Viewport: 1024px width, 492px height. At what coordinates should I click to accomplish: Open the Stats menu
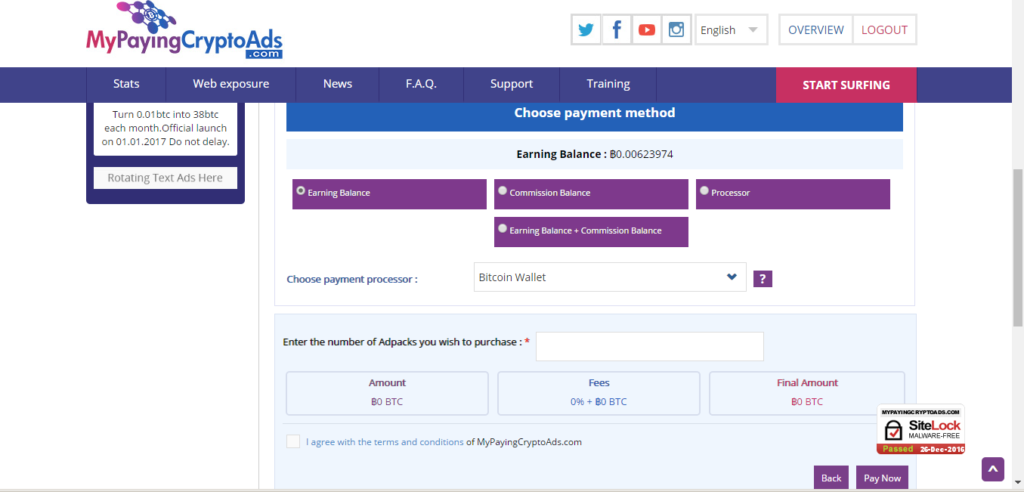coord(126,84)
